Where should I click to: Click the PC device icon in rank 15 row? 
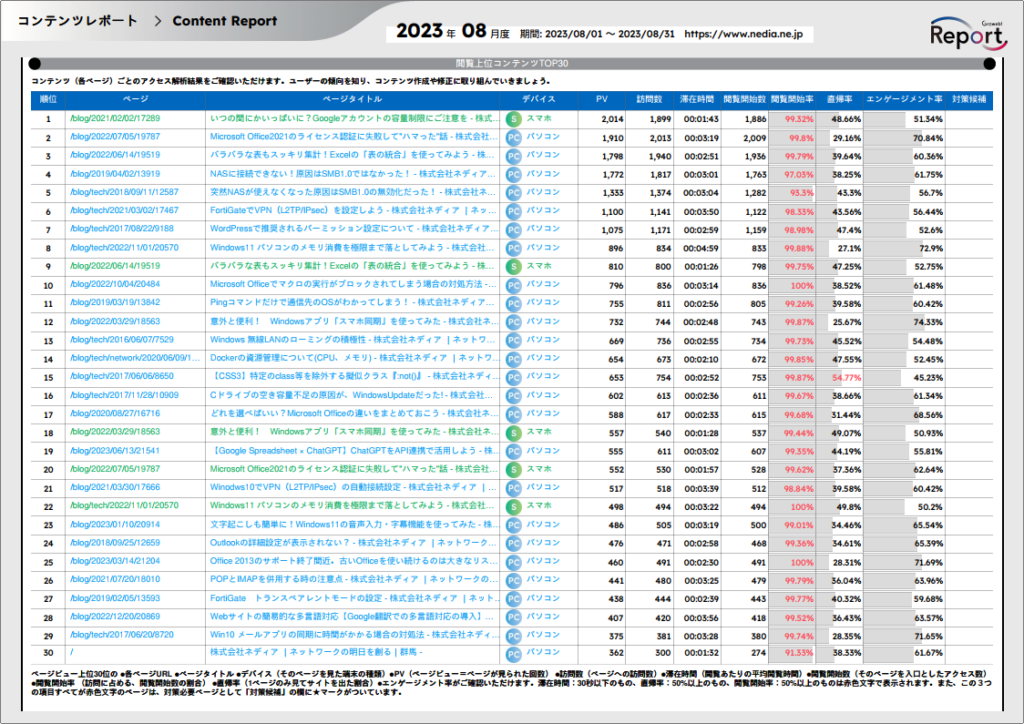click(x=513, y=378)
